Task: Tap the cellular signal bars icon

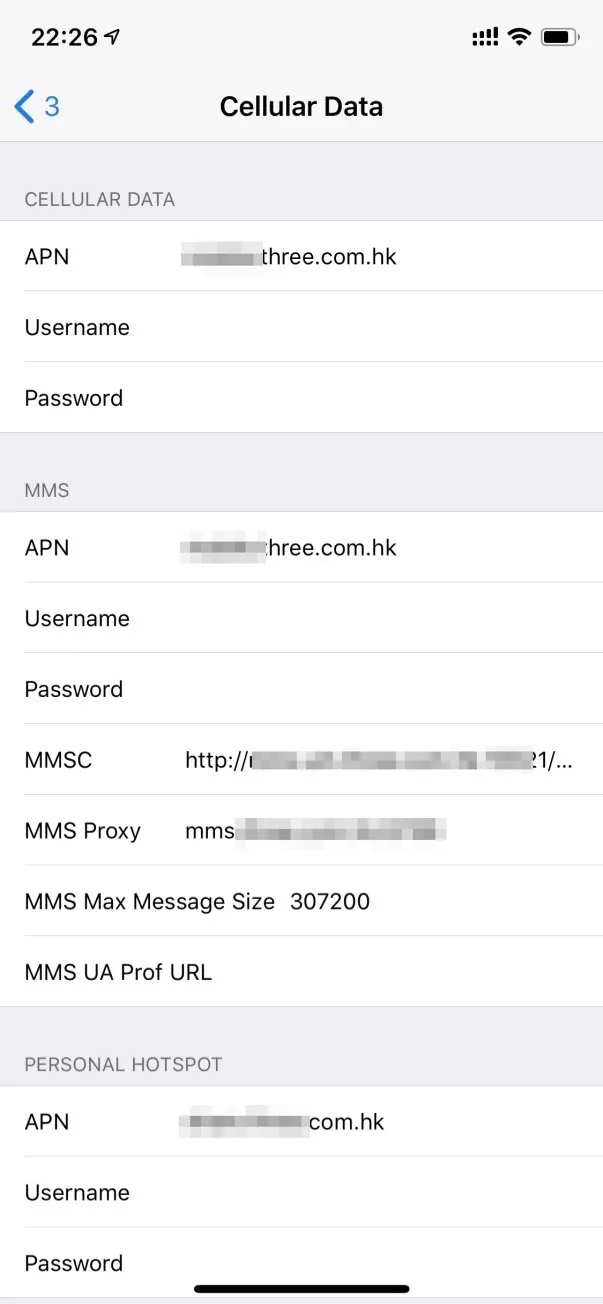Action: click(x=484, y=37)
